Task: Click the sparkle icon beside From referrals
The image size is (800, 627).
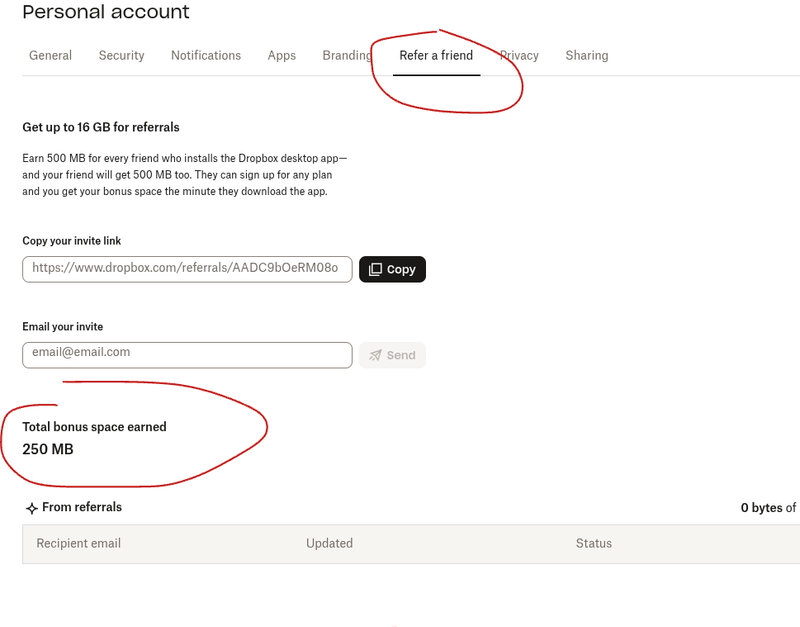Action: (31, 508)
